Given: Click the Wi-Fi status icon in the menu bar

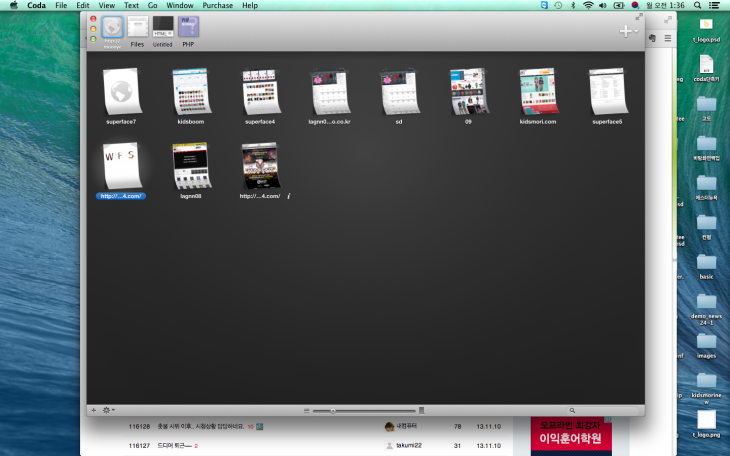Looking at the screenshot, I should (587, 5).
